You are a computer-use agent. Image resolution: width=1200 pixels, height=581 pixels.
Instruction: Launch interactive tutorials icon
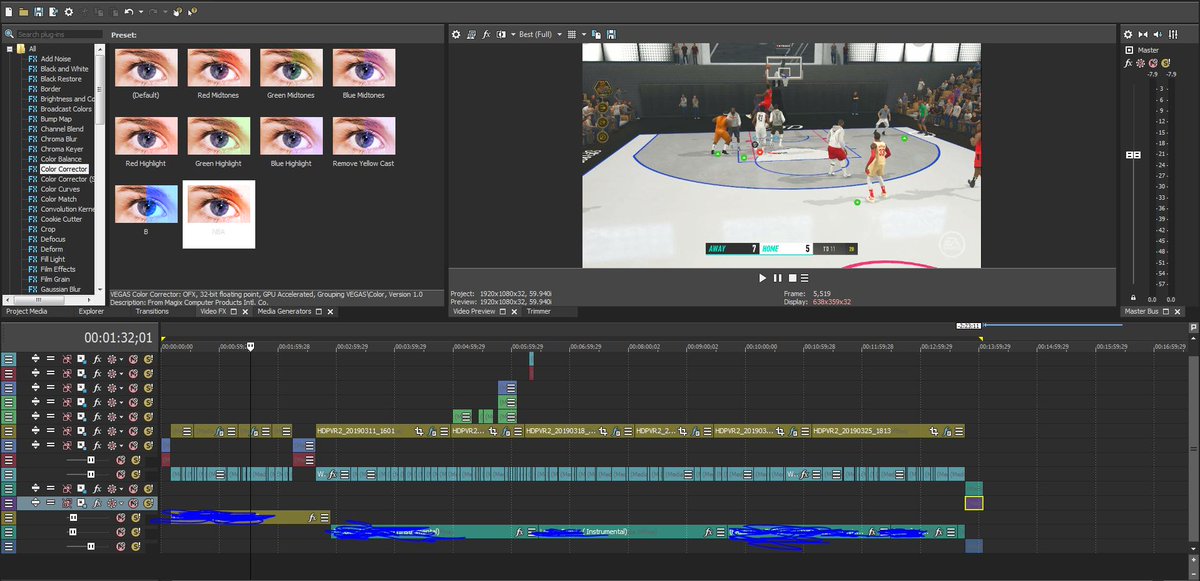coord(176,12)
